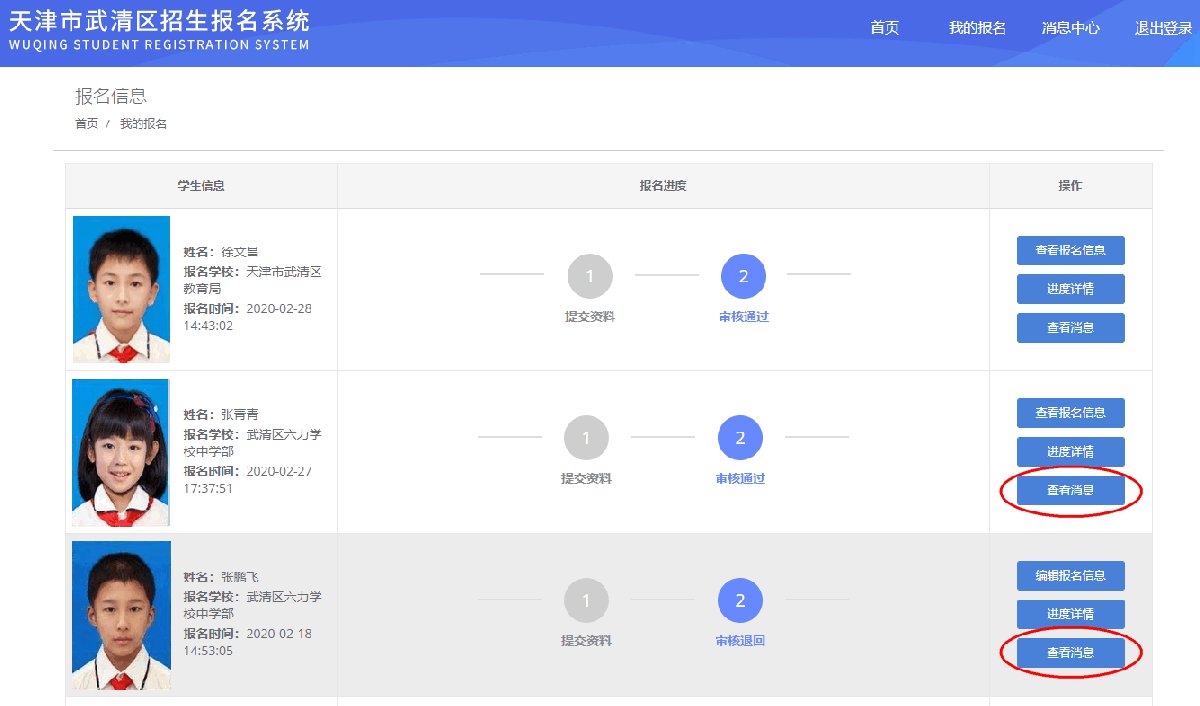Go to 消息中心 in navigation
The width and height of the screenshot is (1200, 706).
[1070, 28]
